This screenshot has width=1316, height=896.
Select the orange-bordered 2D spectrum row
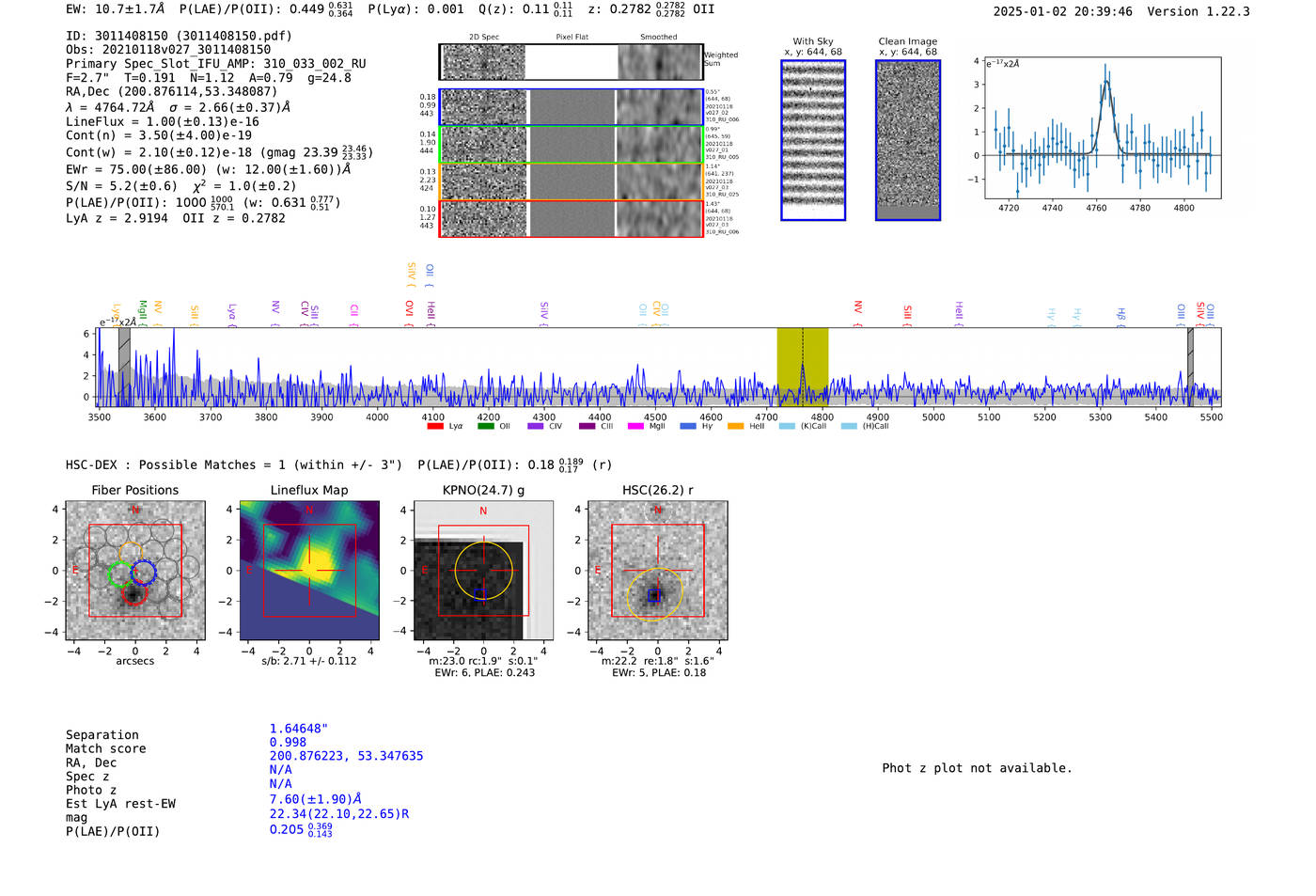click(x=571, y=181)
